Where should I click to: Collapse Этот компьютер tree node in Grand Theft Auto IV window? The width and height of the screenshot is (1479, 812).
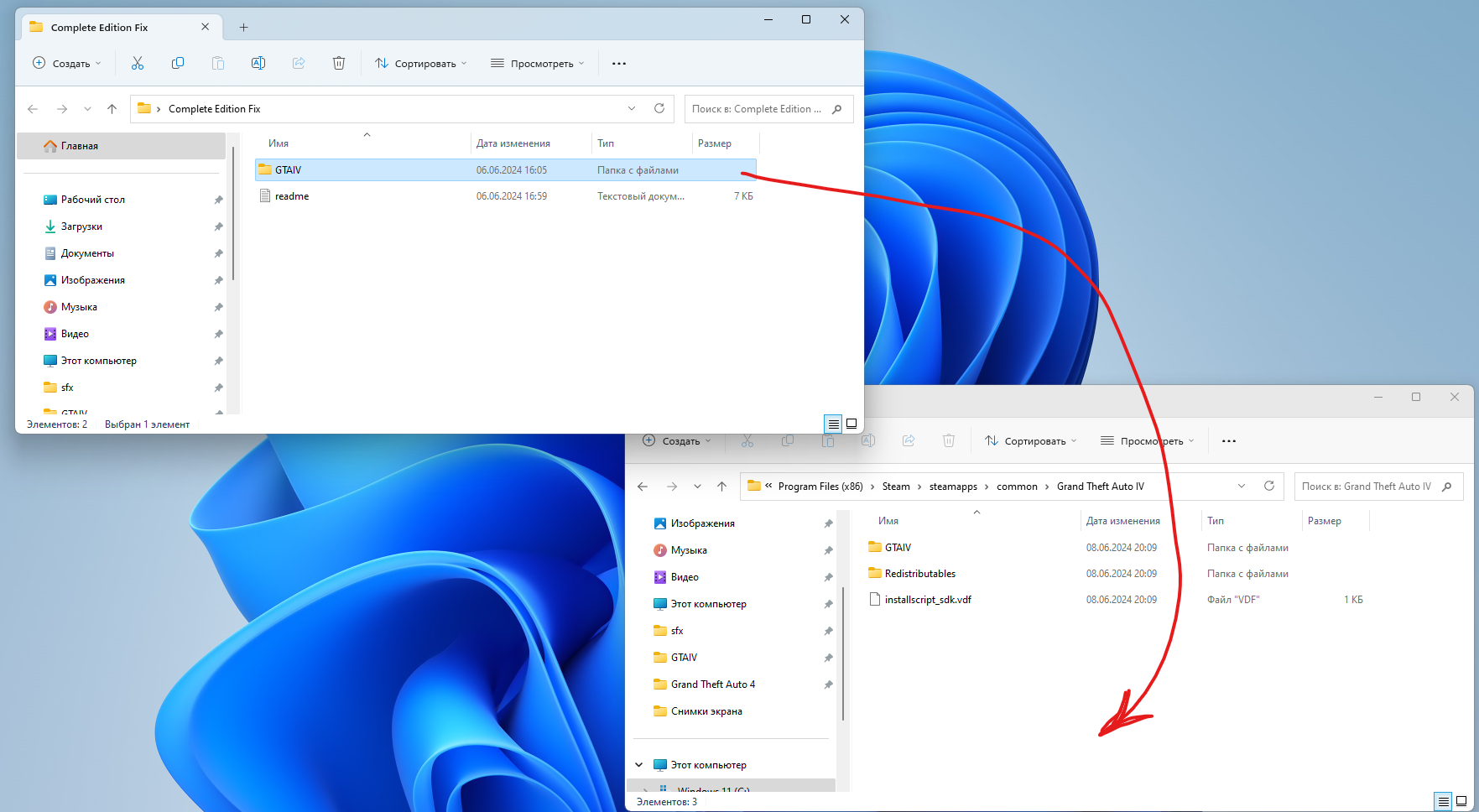639,765
